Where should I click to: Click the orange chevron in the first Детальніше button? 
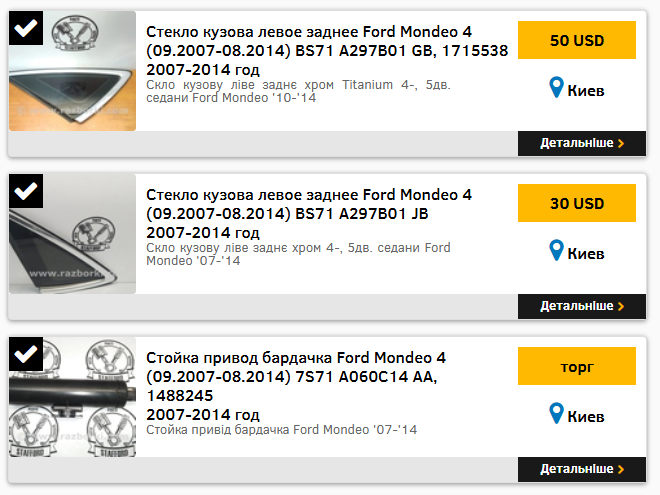click(621, 144)
